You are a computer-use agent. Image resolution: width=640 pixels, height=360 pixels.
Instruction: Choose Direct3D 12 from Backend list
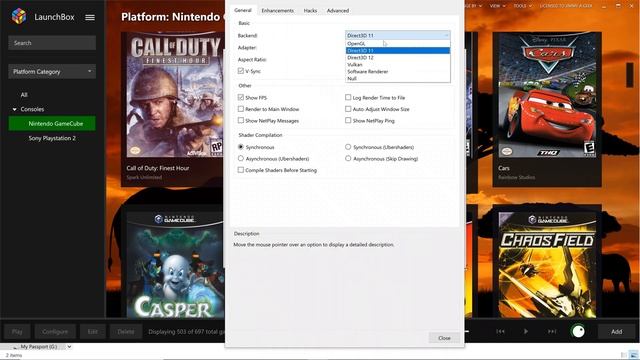(x=398, y=58)
